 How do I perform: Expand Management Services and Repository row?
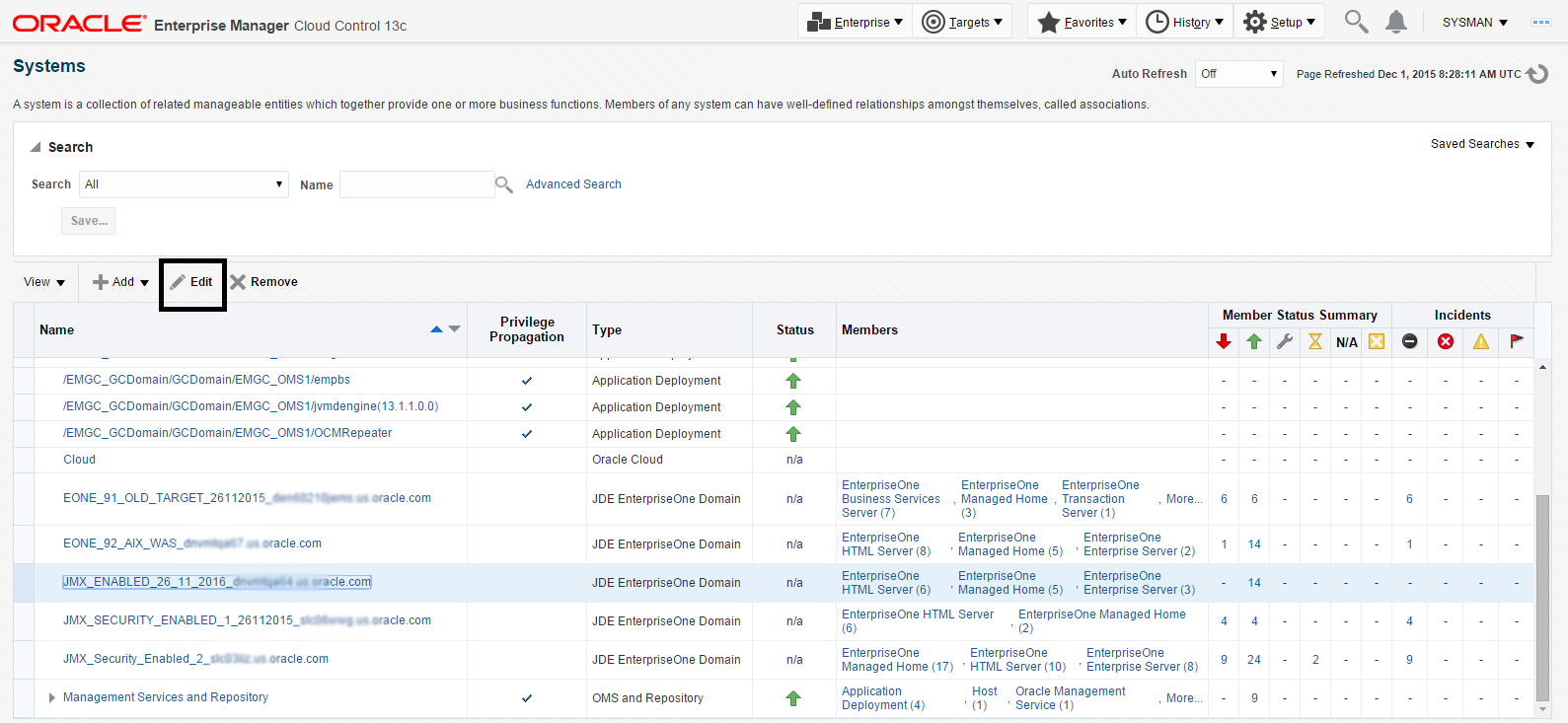pos(51,698)
